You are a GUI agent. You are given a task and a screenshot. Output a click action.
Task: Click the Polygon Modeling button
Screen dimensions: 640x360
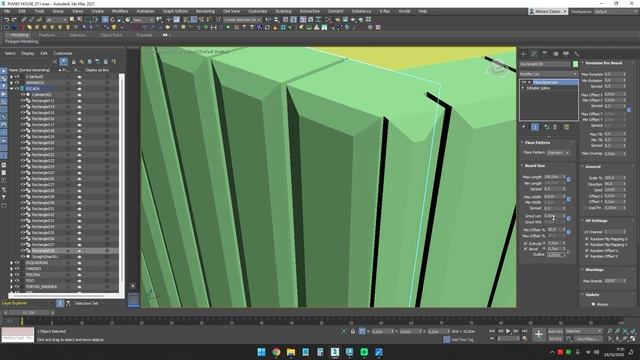coord(22,42)
